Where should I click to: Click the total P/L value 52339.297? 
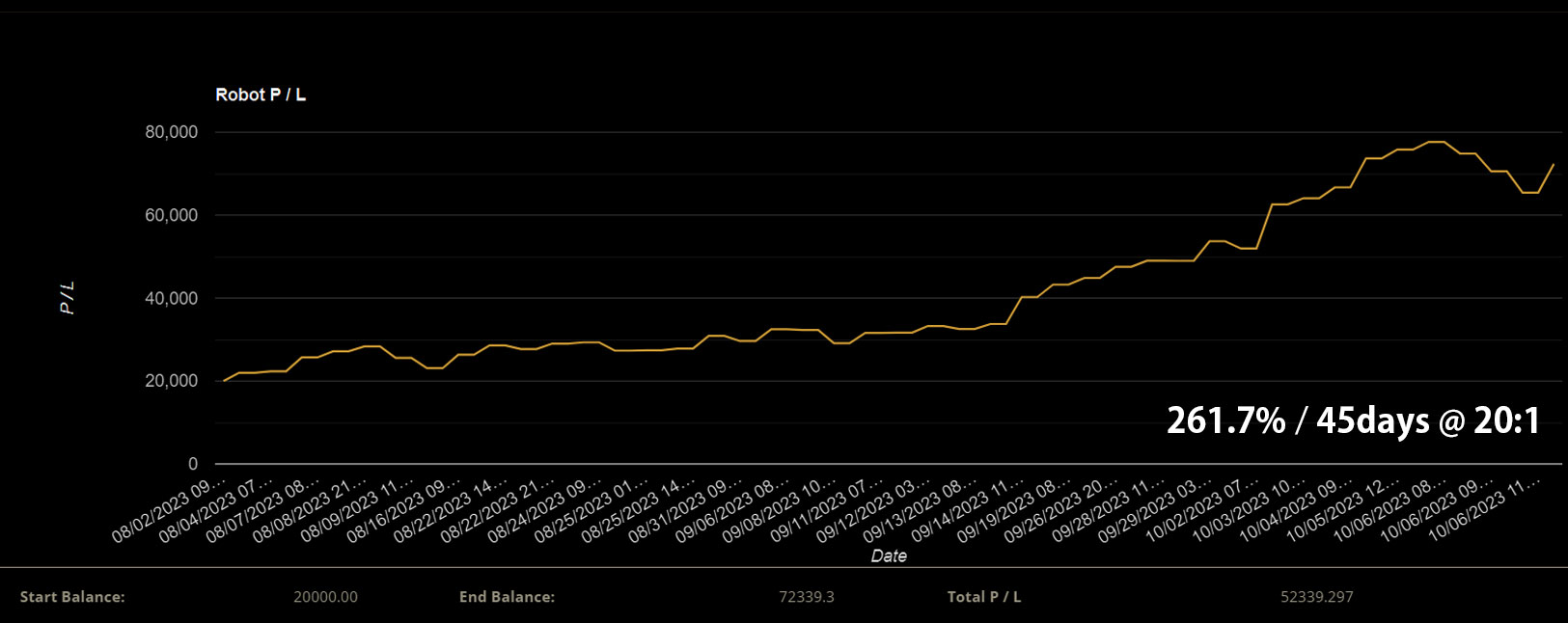[1316, 597]
